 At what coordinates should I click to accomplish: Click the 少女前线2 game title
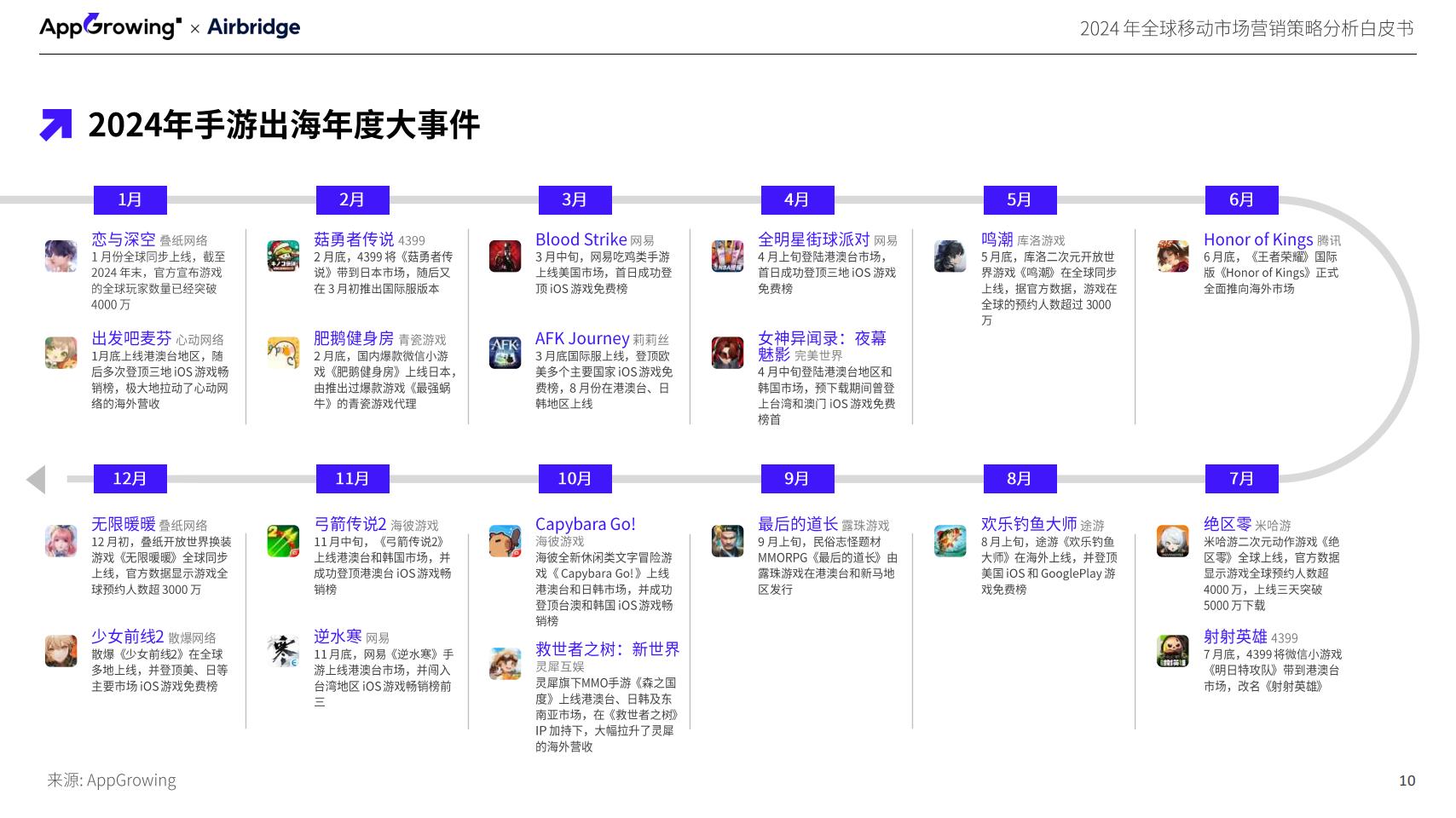[x=128, y=637]
